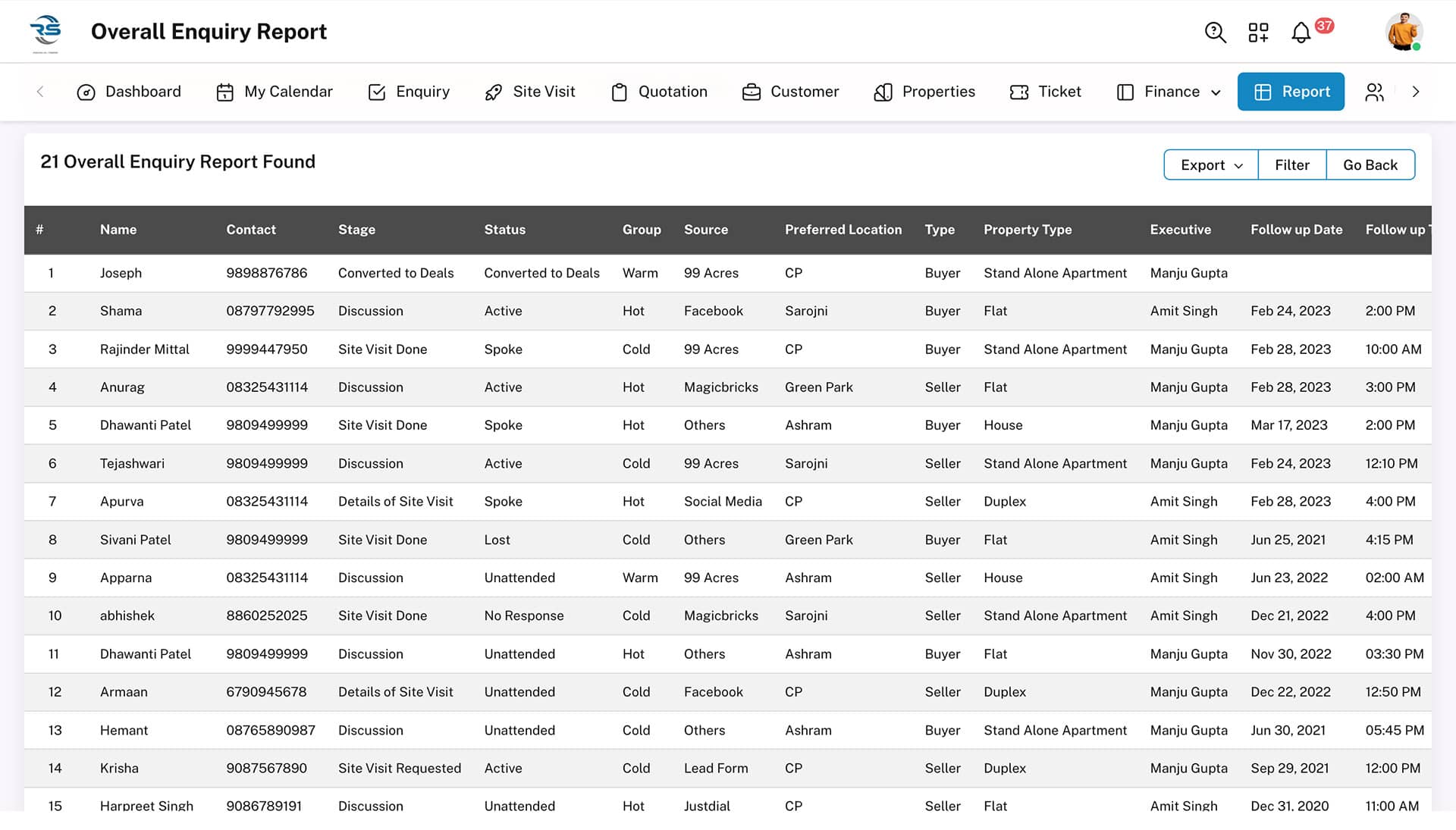
Task: Click the Quotation clipboard icon
Action: [x=620, y=92]
